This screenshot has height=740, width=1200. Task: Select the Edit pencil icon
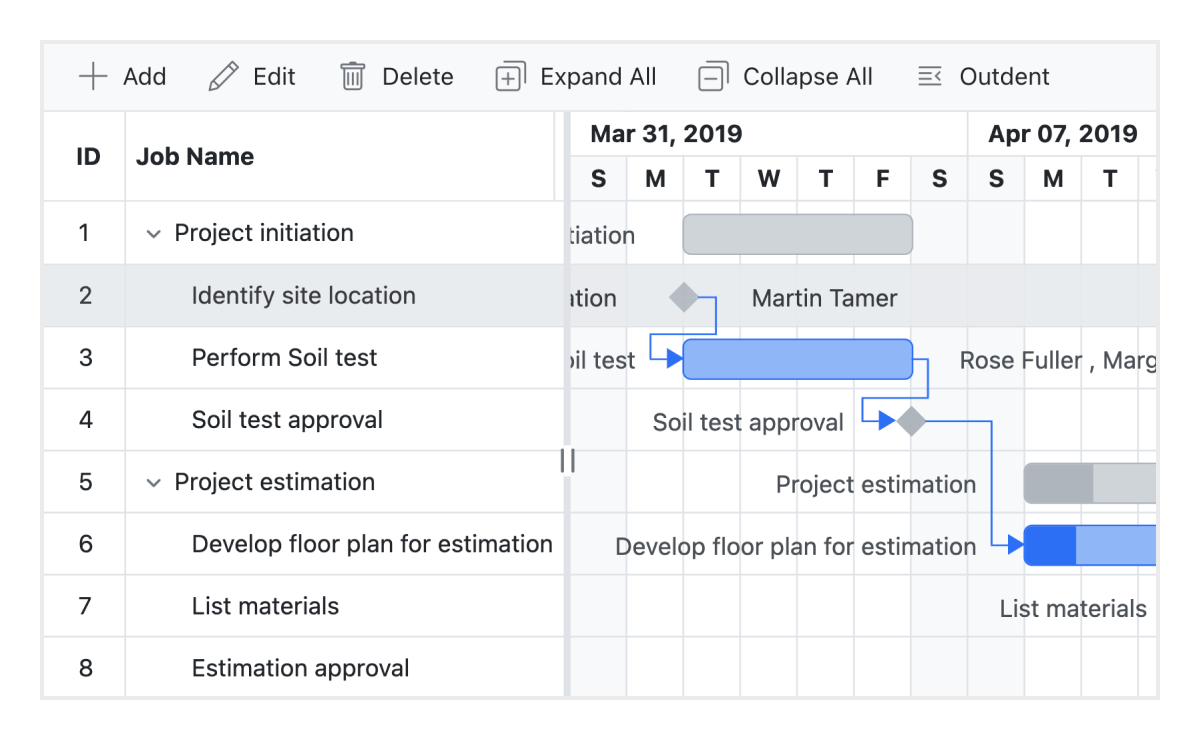coord(224,76)
